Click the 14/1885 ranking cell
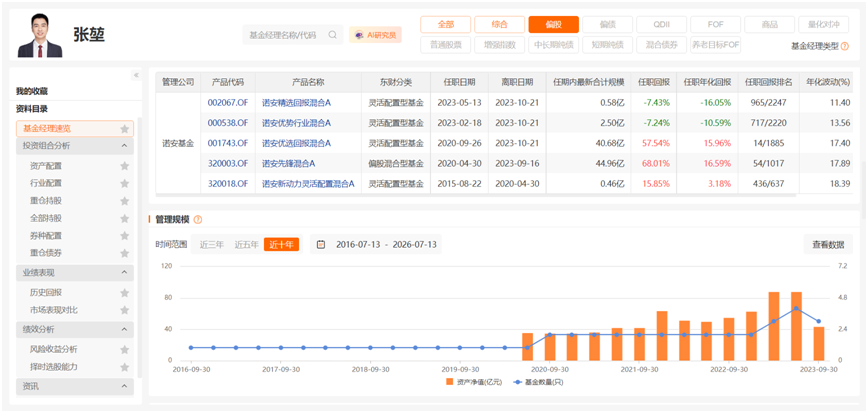This screenshot has width=868, height=413. tap(768, 143)
